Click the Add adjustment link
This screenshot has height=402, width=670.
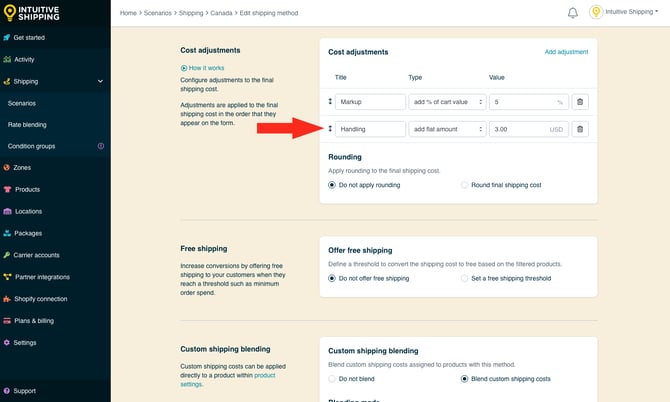click(x=566, y=52)
